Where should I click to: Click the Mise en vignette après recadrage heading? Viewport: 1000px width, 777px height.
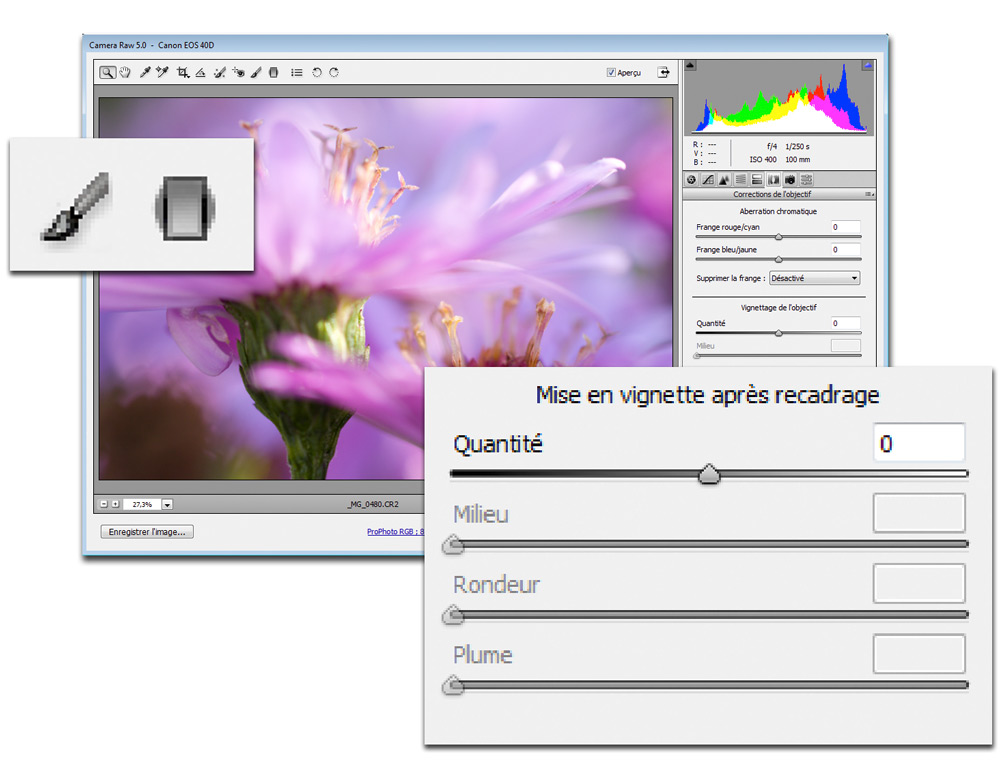707,395
